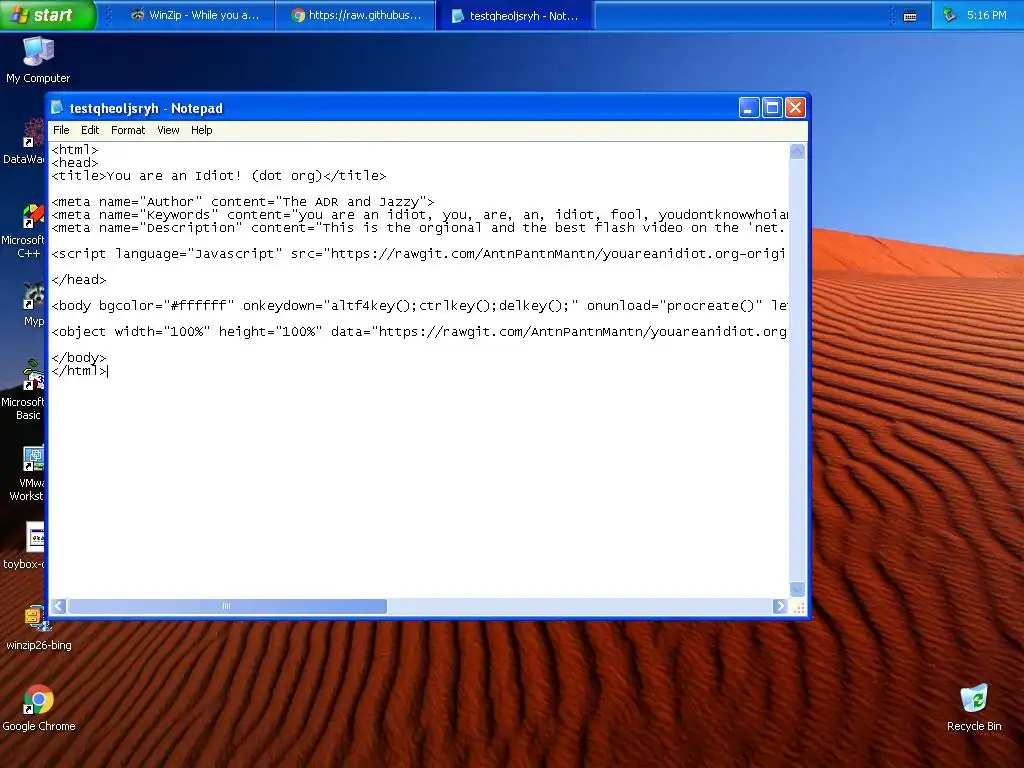Click the Notepad title bar document icon
Image resolution: width=1024 pixels, height=768 pixels.
point(57,108)
